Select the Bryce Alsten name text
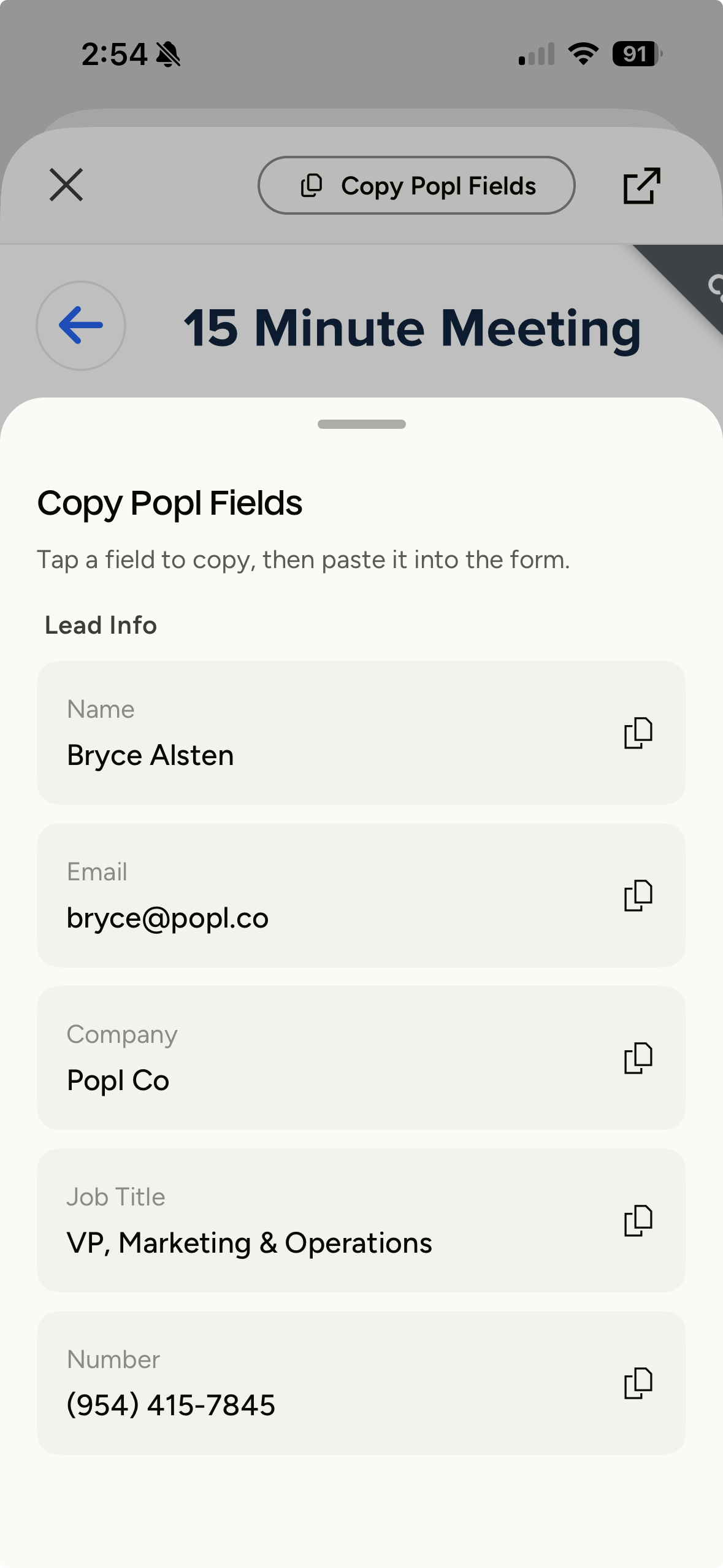Screen dimensions: 723x1568 tap(150, 755)
